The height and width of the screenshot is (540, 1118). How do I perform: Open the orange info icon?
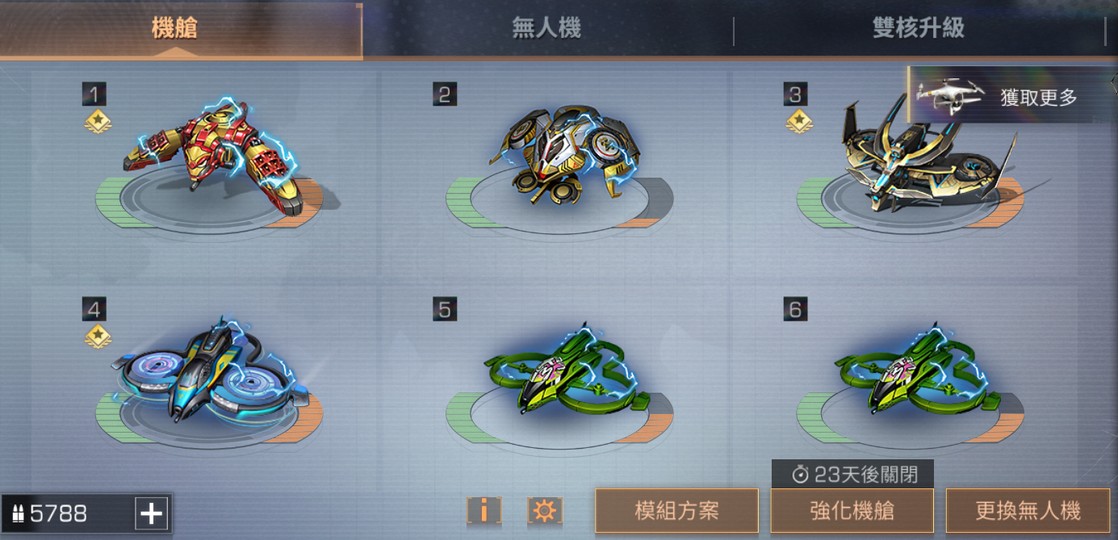tap(484, 511)
